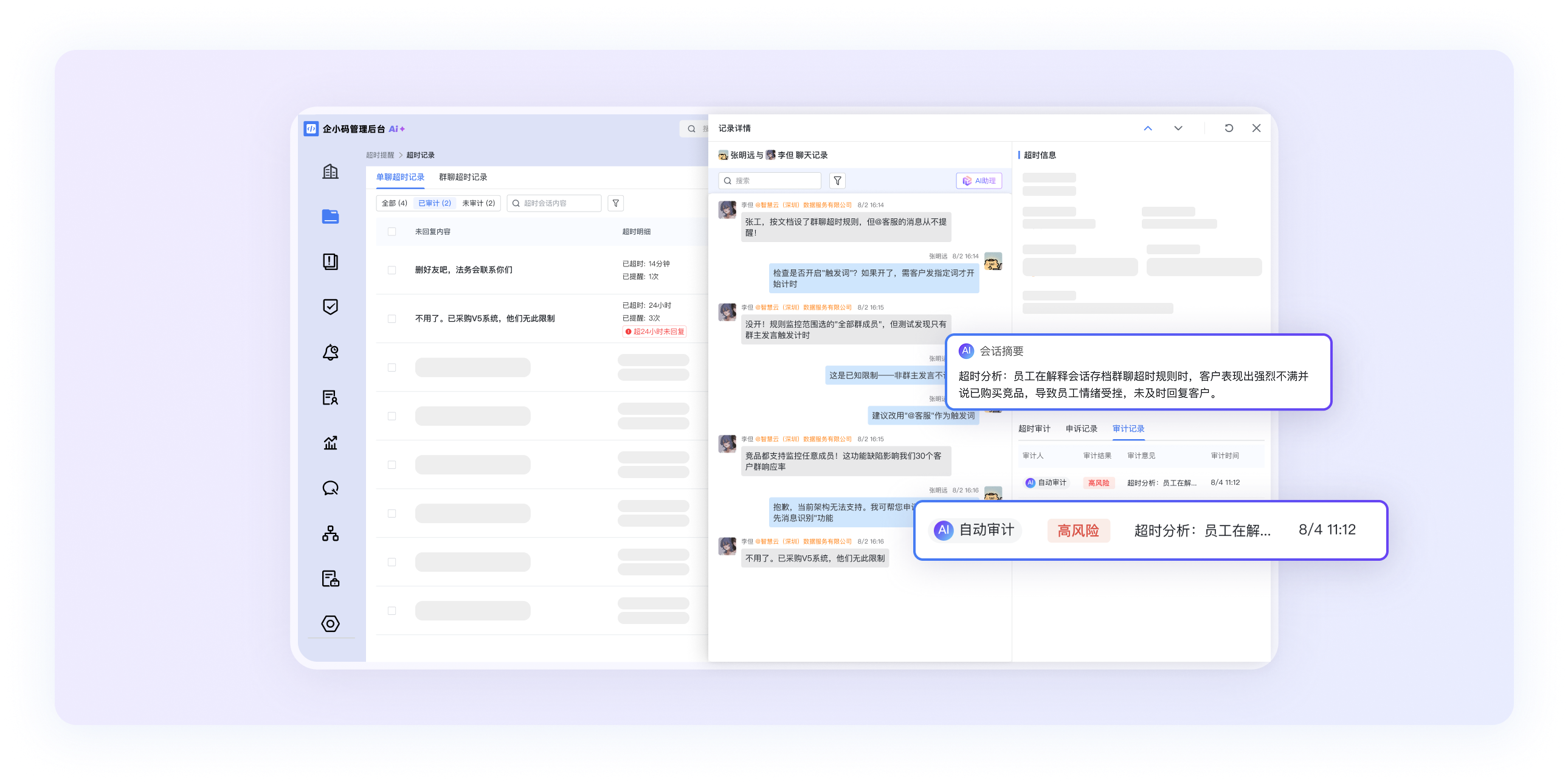Check the row "删好友吧，法务会联系你们"
1568x784 pixels.
pyautogui.click(x=392, y=270)
